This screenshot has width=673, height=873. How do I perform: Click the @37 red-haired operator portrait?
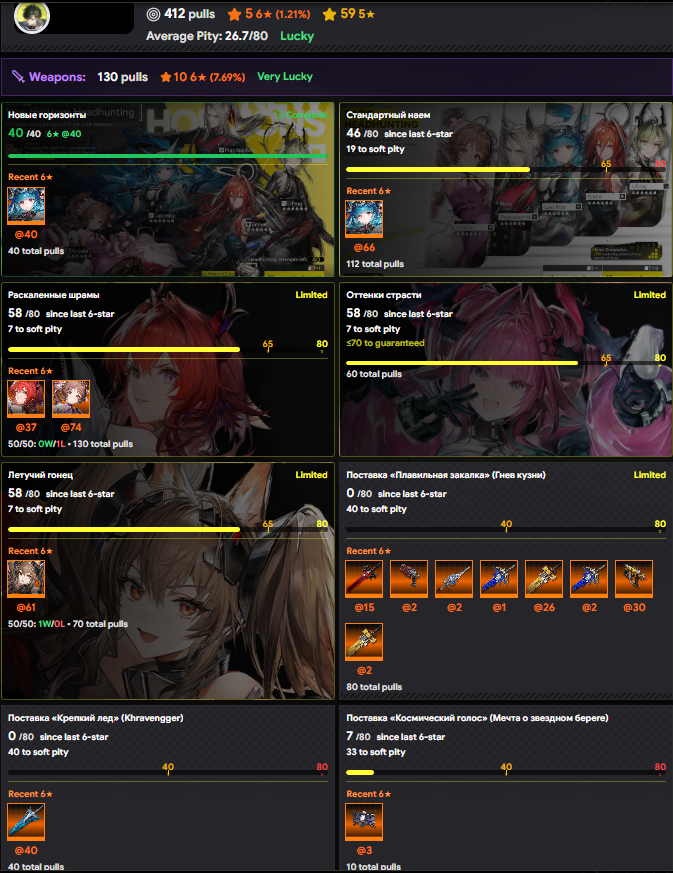pyautogui.click(x=26, y=399)
